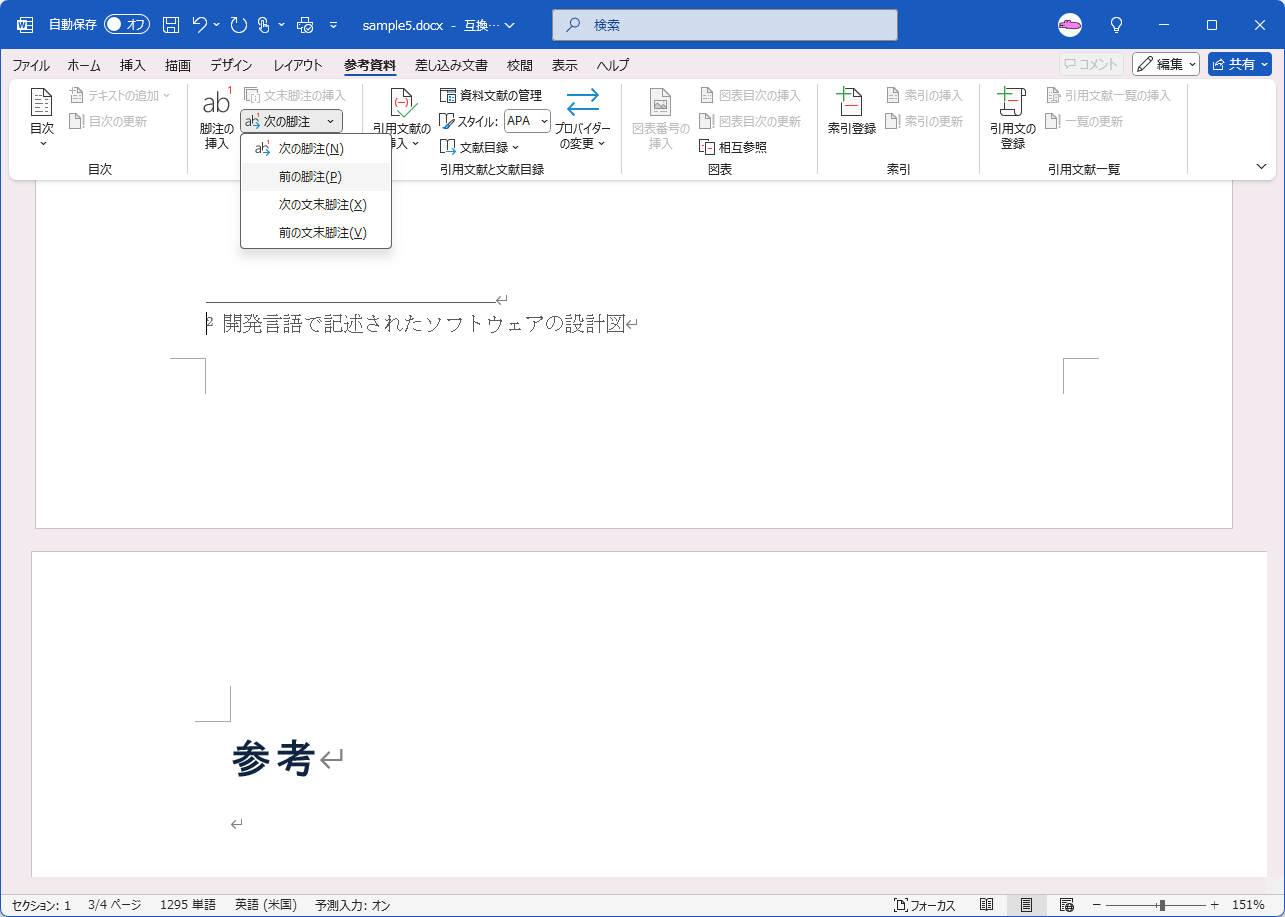The image size is (1285, 917).
Task: Open the undo history dropdown arrow
Action: coord(217,25)
